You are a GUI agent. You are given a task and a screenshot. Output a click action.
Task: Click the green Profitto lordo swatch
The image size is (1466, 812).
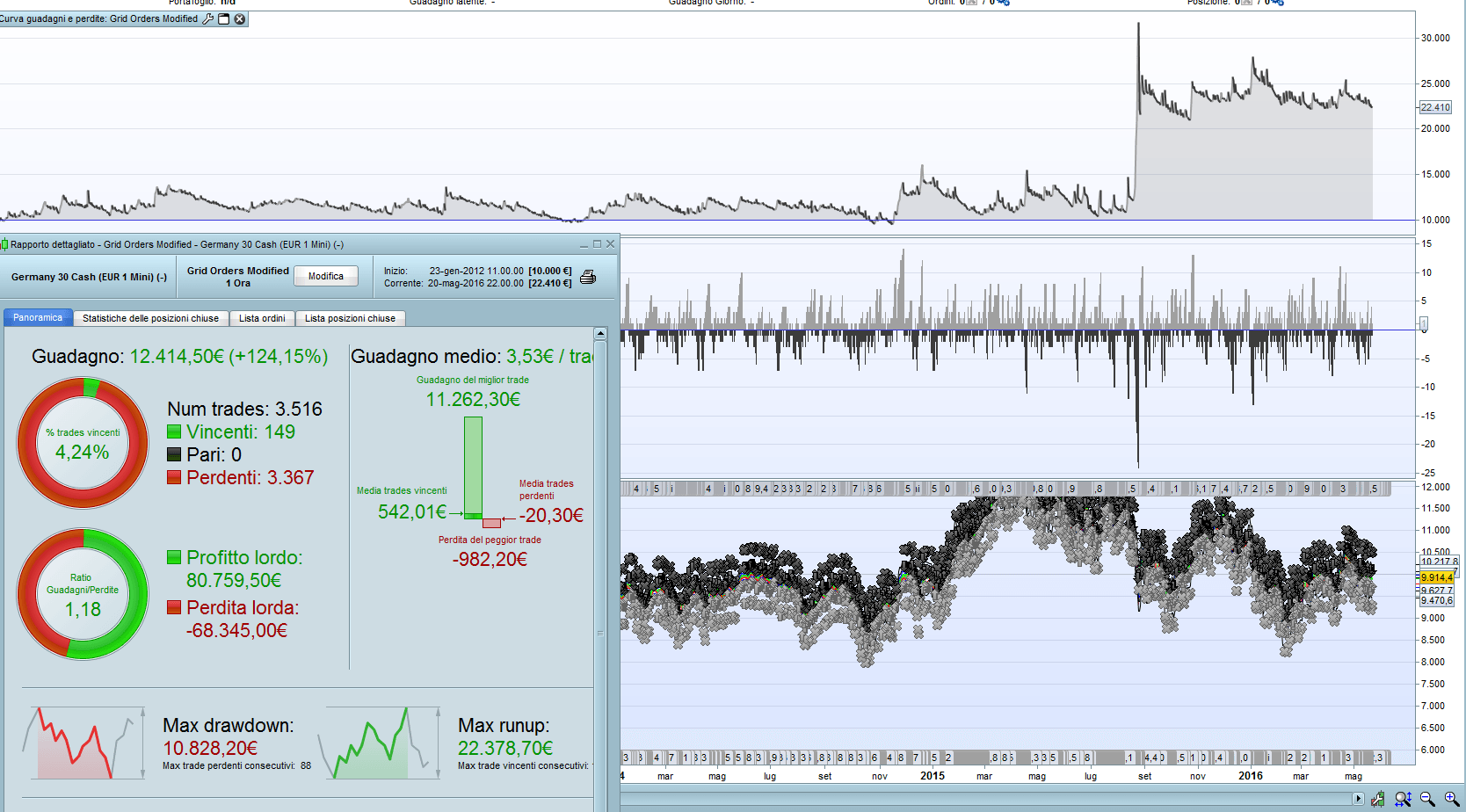(174, 557)
